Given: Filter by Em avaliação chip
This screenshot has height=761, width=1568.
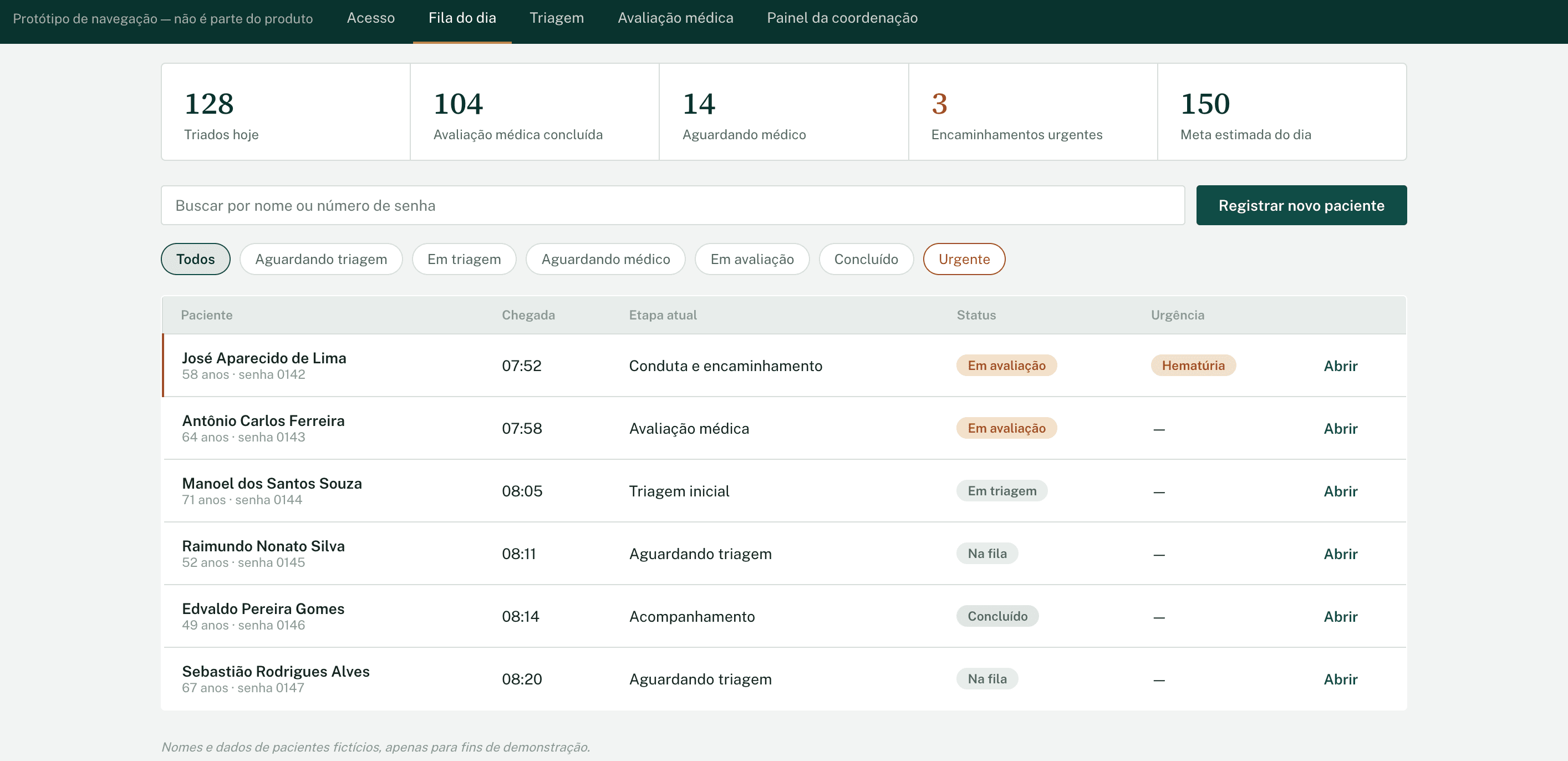Looking at the screenshot, I should [x=752, y=258].
